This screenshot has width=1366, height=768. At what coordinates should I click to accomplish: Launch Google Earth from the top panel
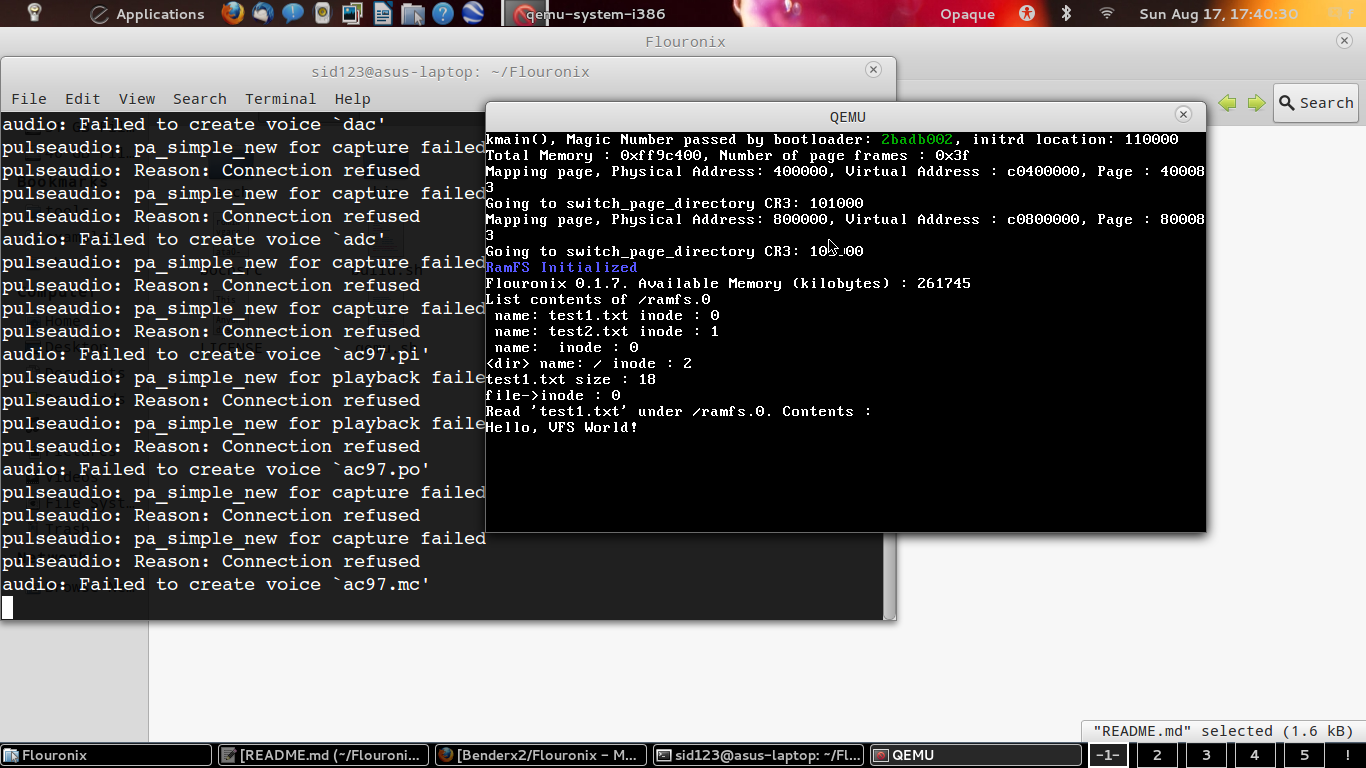point(472,13)
